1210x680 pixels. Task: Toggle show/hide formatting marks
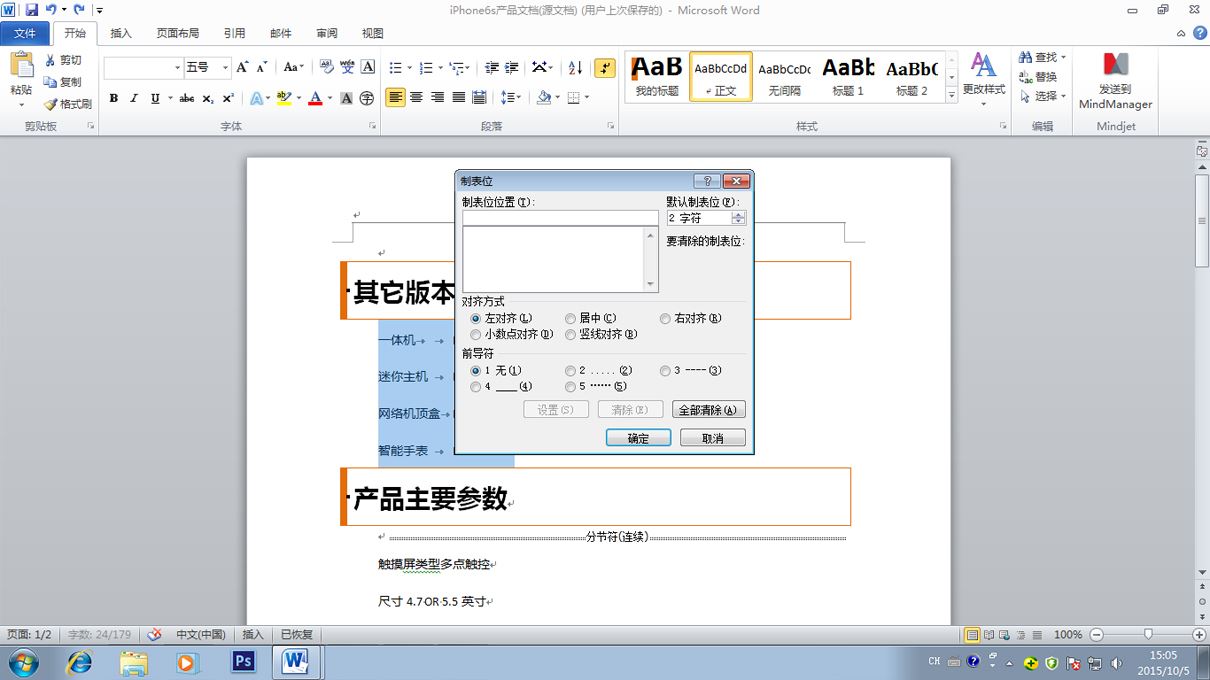tap(604, 67)
